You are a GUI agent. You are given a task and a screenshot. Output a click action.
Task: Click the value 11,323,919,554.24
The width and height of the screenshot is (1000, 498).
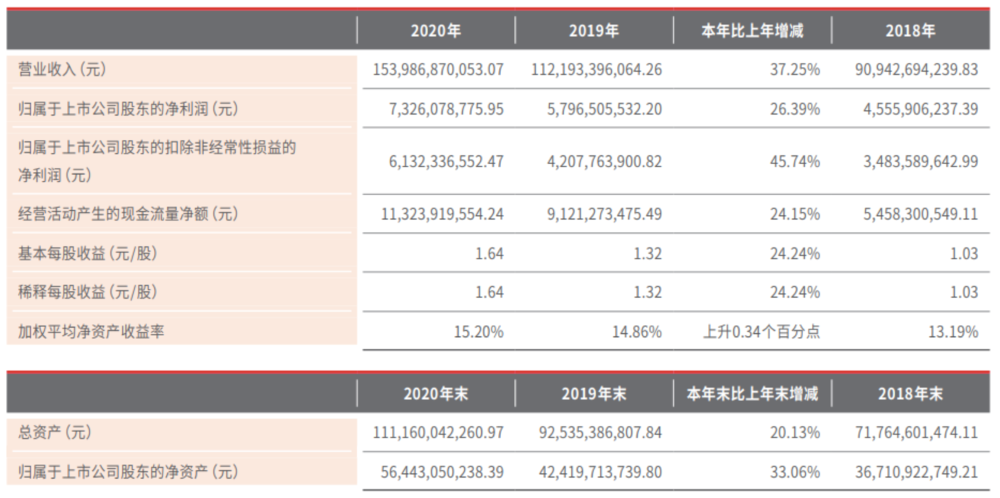pos(442,214)
